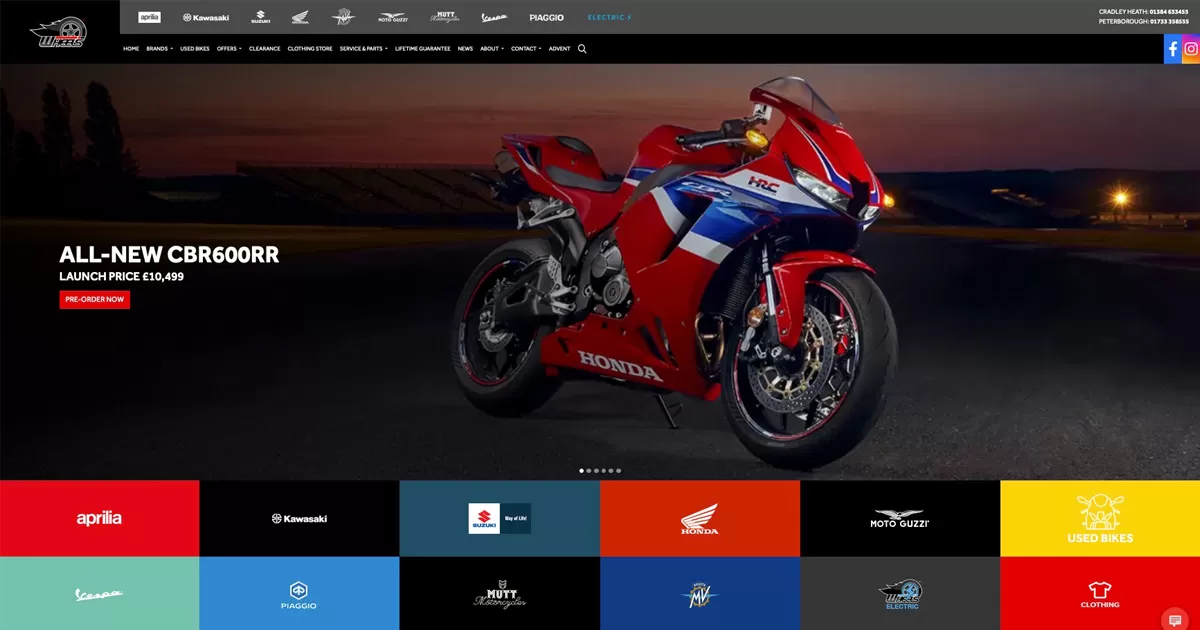The height and width of the screenshot is (630, 1200).
Task: Select the black Kawasaki brand tile
Action: [300, 518]
